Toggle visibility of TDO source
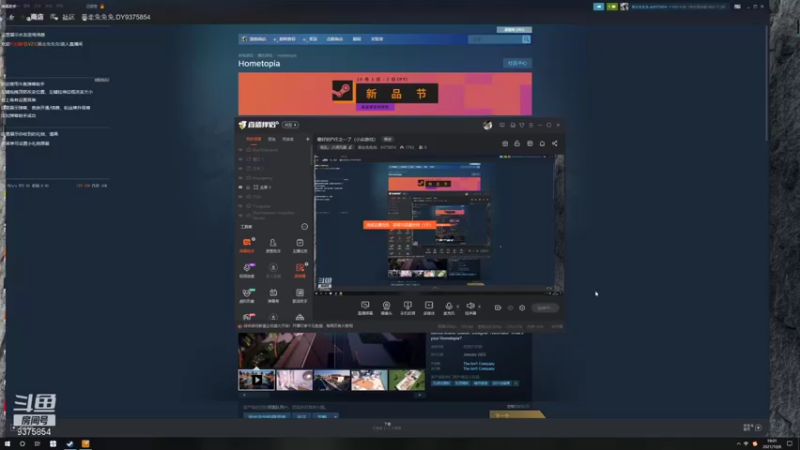 click(x=241, y=196)
